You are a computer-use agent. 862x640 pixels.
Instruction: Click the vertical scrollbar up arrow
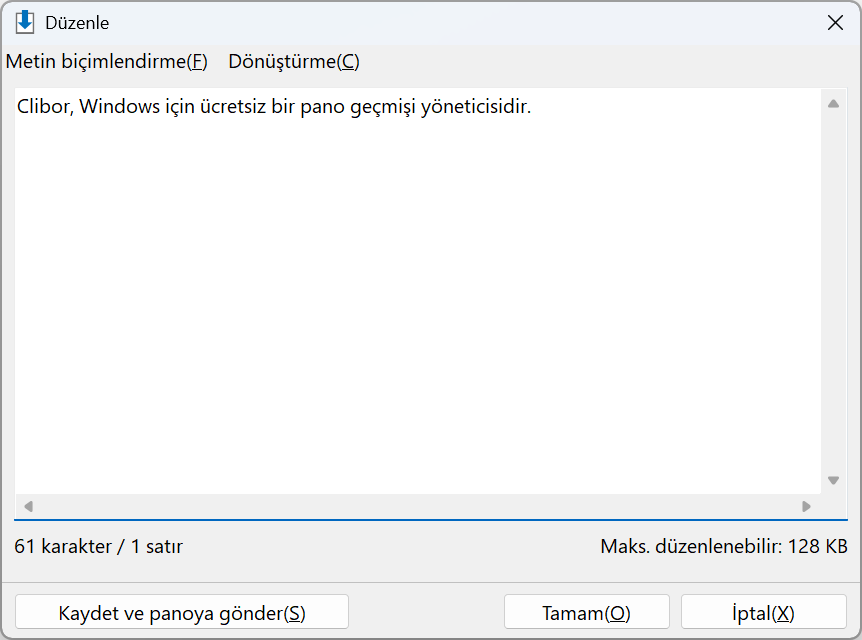point(833,103)
